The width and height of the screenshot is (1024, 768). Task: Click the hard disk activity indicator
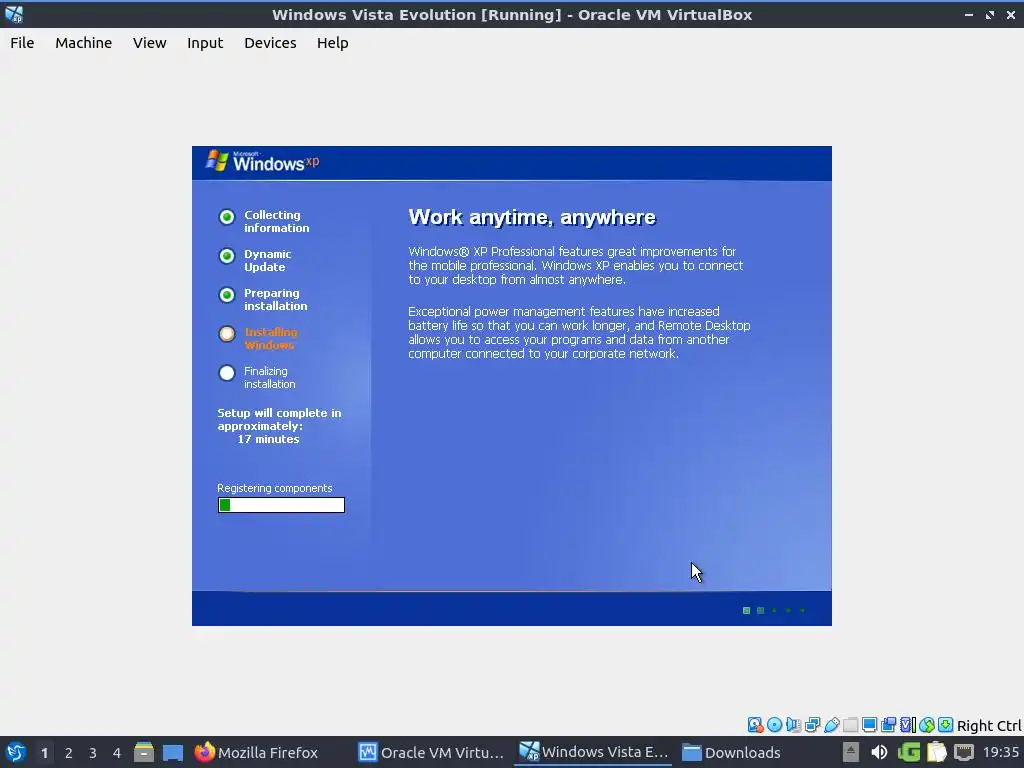pyautogui.click(x=755, y=725)
